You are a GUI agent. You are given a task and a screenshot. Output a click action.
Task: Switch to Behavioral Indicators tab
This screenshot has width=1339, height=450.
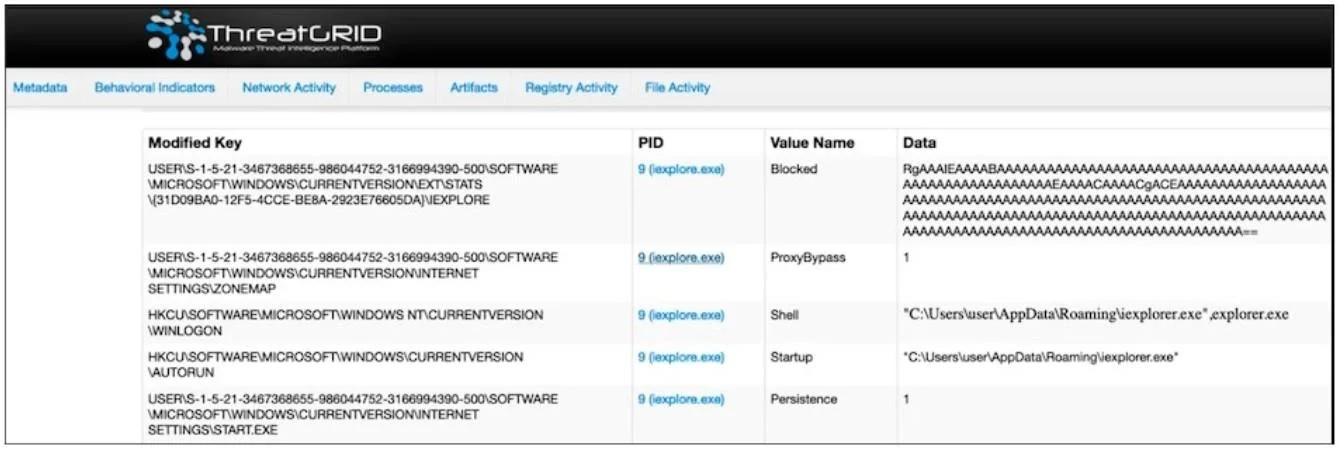155,88
